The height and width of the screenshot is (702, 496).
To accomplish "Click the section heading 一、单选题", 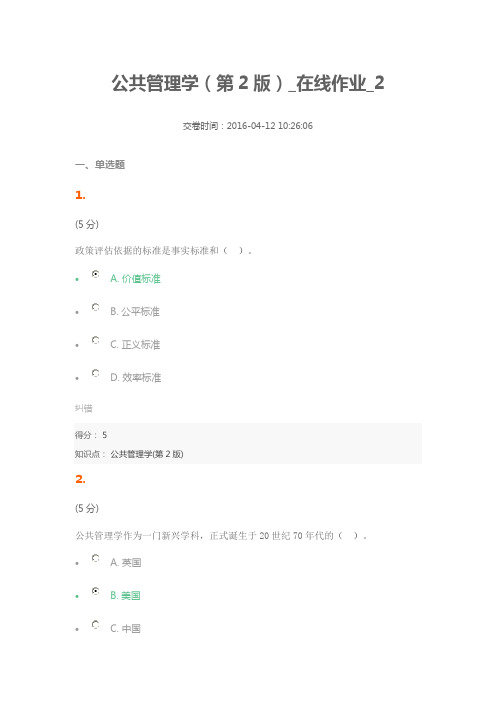I will [100, 165].
